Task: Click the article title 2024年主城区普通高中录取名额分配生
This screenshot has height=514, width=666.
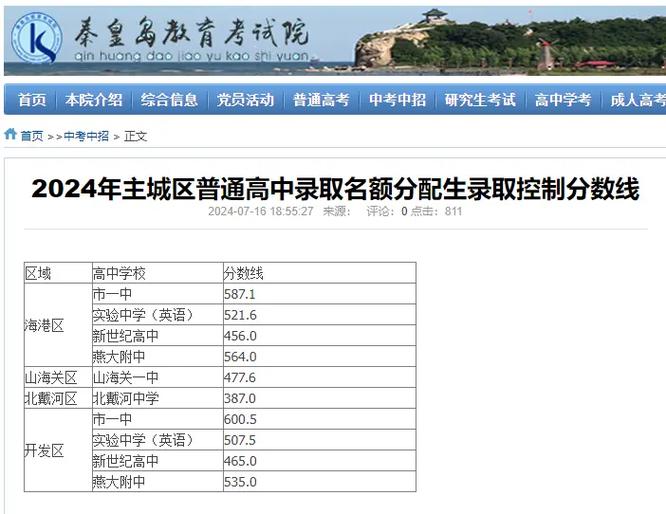Action: [x=336, y=189]
